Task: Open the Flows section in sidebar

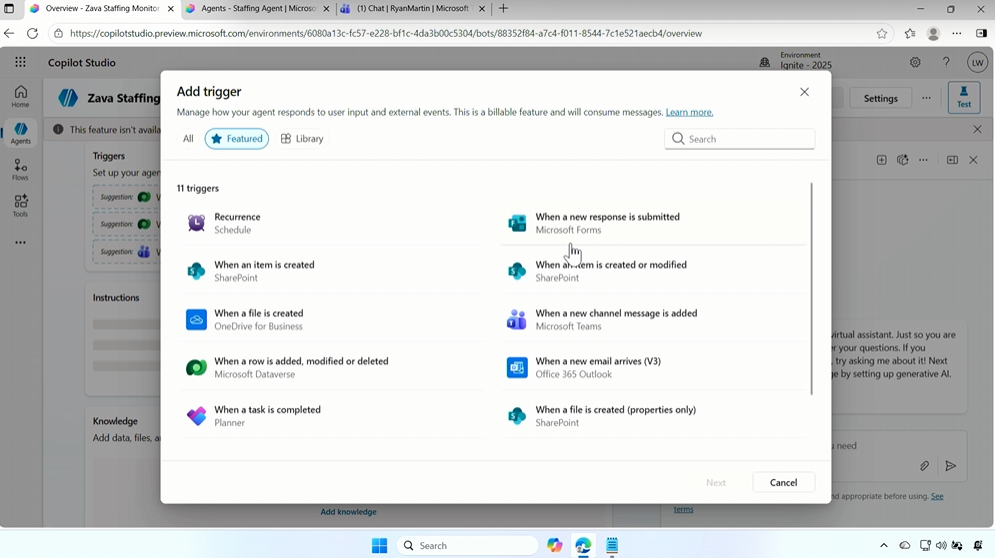Action: click(x=20, y=169)
